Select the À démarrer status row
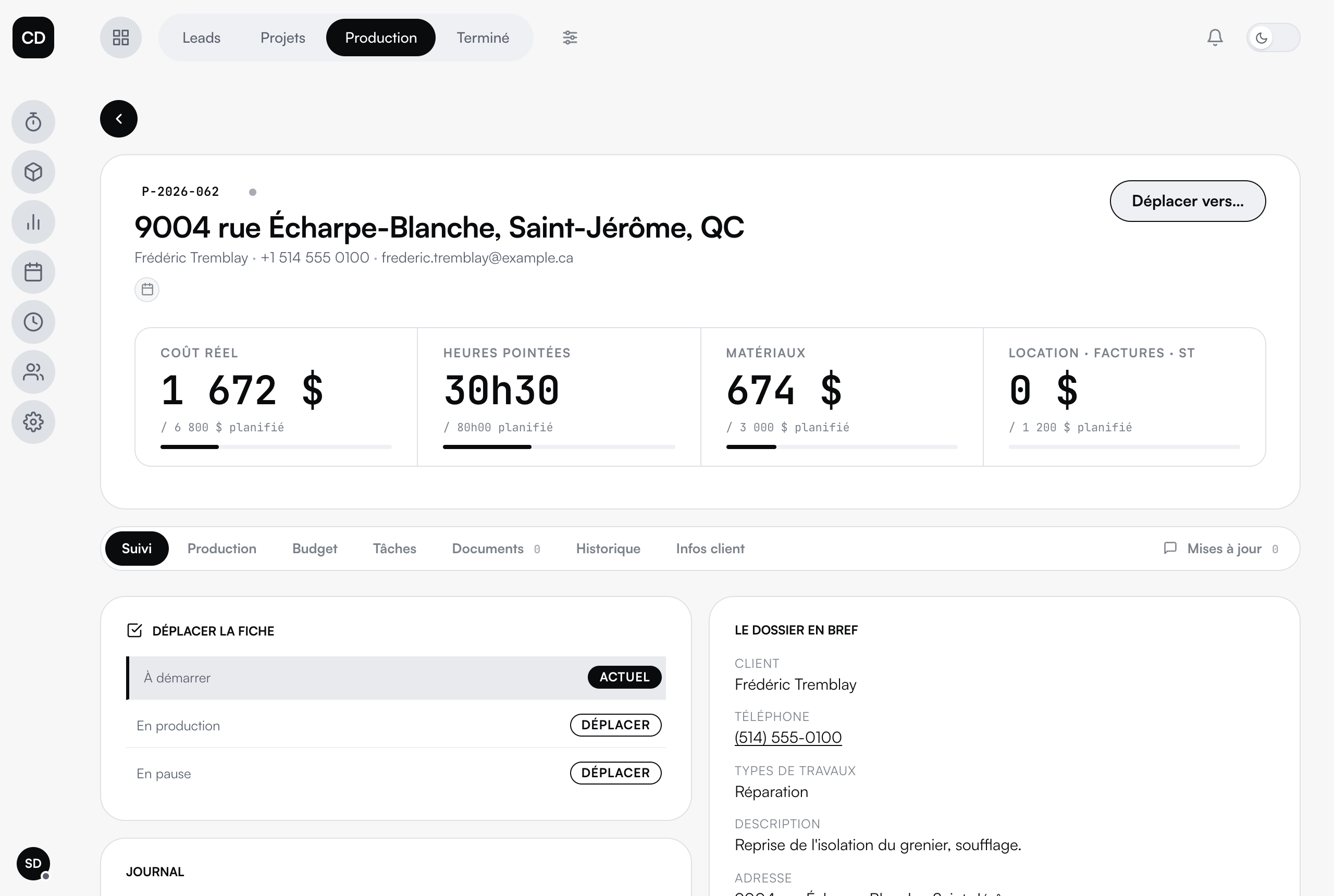 [x=396, y=678]
